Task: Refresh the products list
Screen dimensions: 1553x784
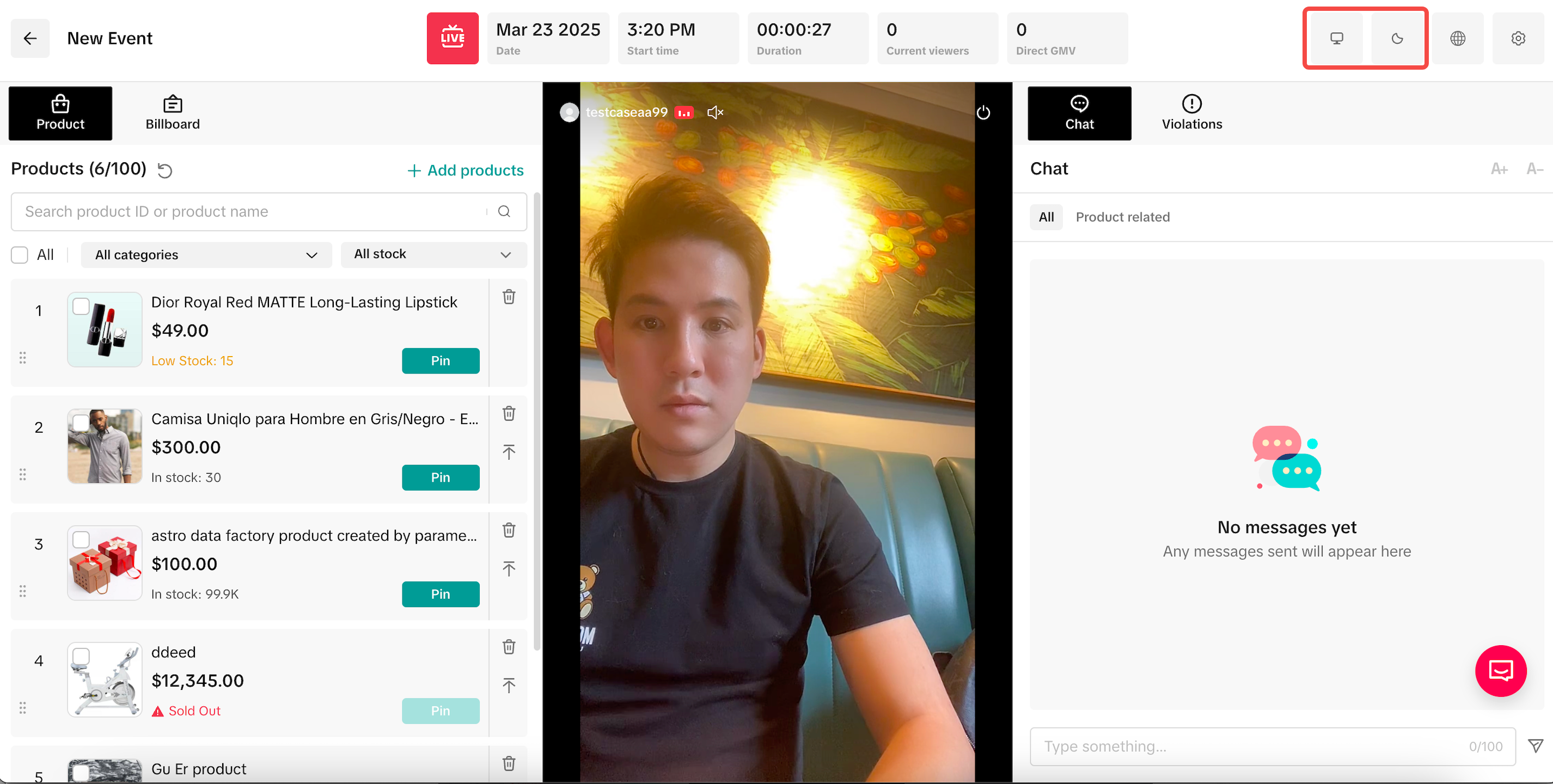Action: (x=164, y=170)
